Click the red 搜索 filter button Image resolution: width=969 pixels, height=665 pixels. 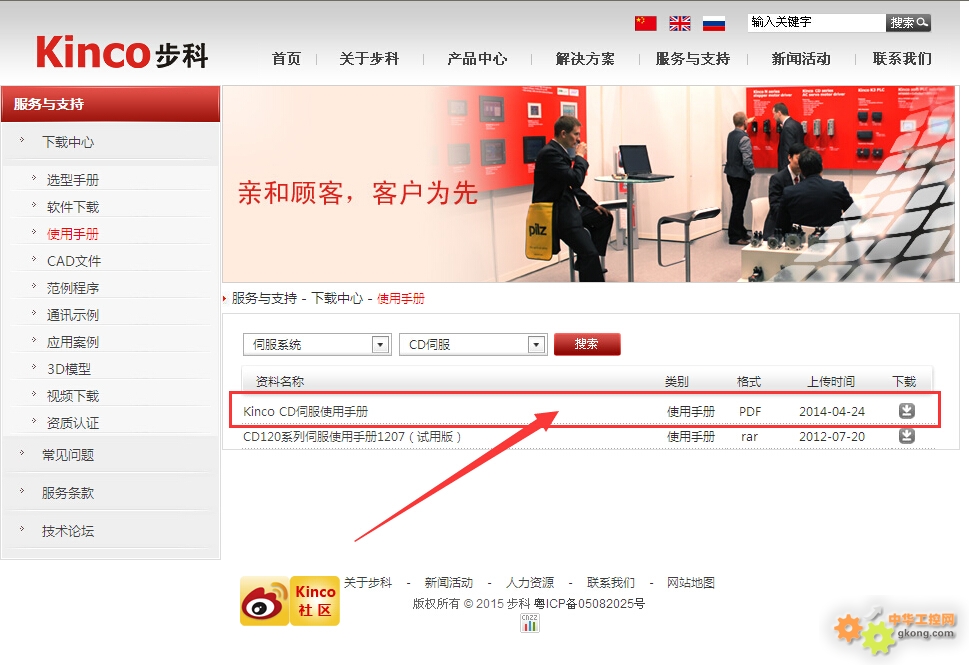pyautogui.click(x=587, y=344)
